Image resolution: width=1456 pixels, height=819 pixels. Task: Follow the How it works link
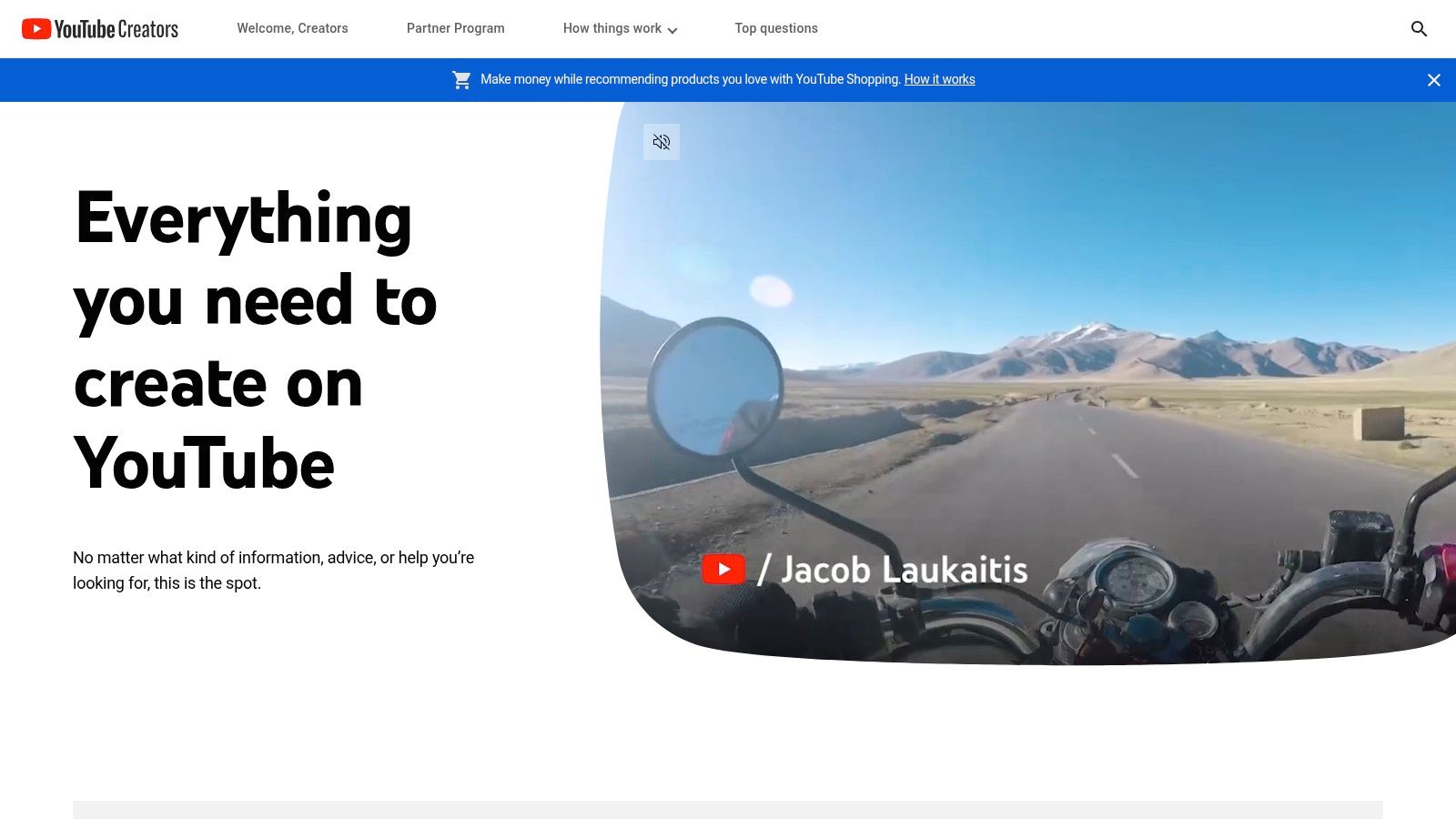[939, 79]
